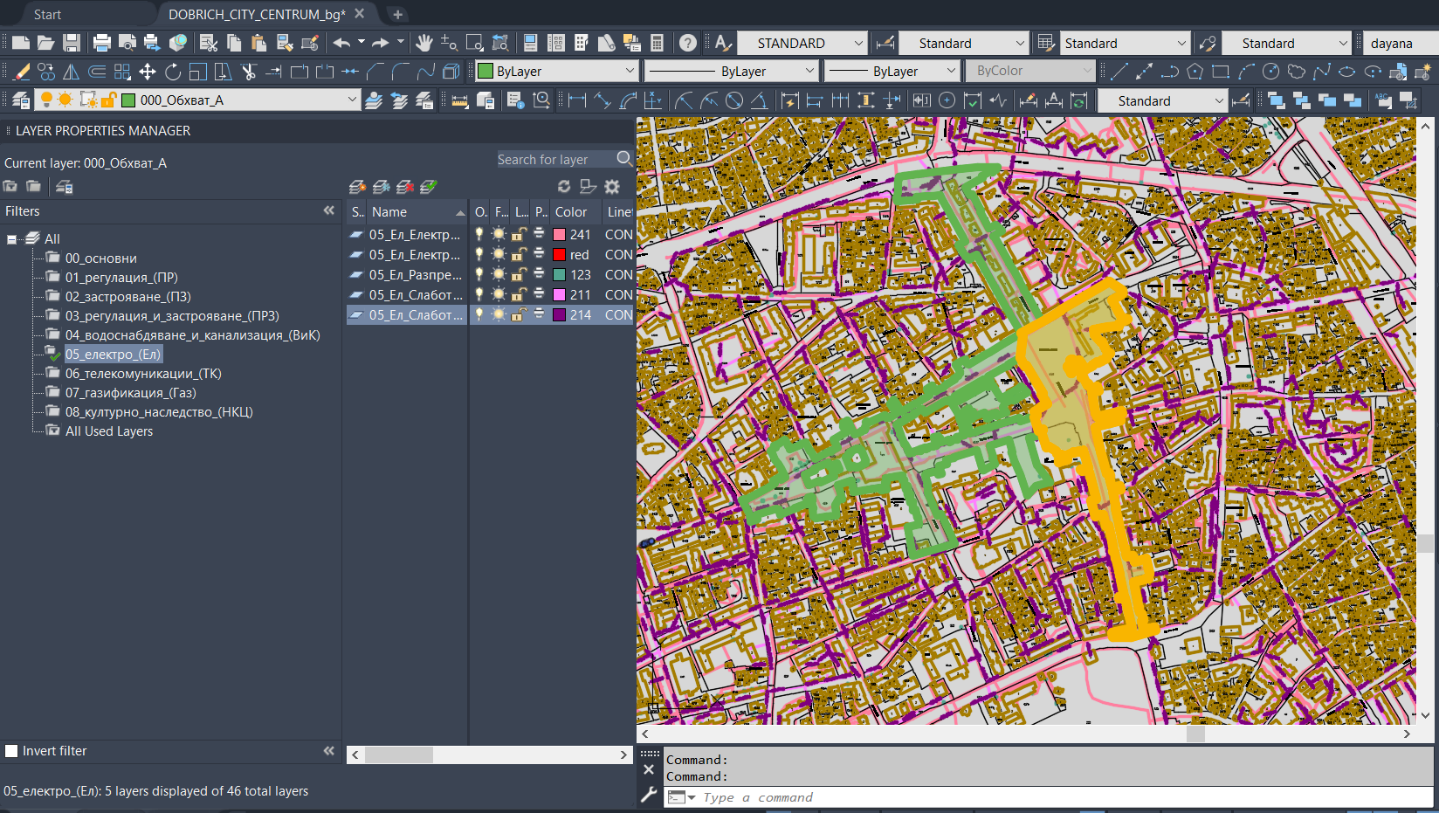The height and width of the screenshot is (813, 1439).
Task: Toggle lightbulb visibility of color 241 layer
Action: coord(479,234)
